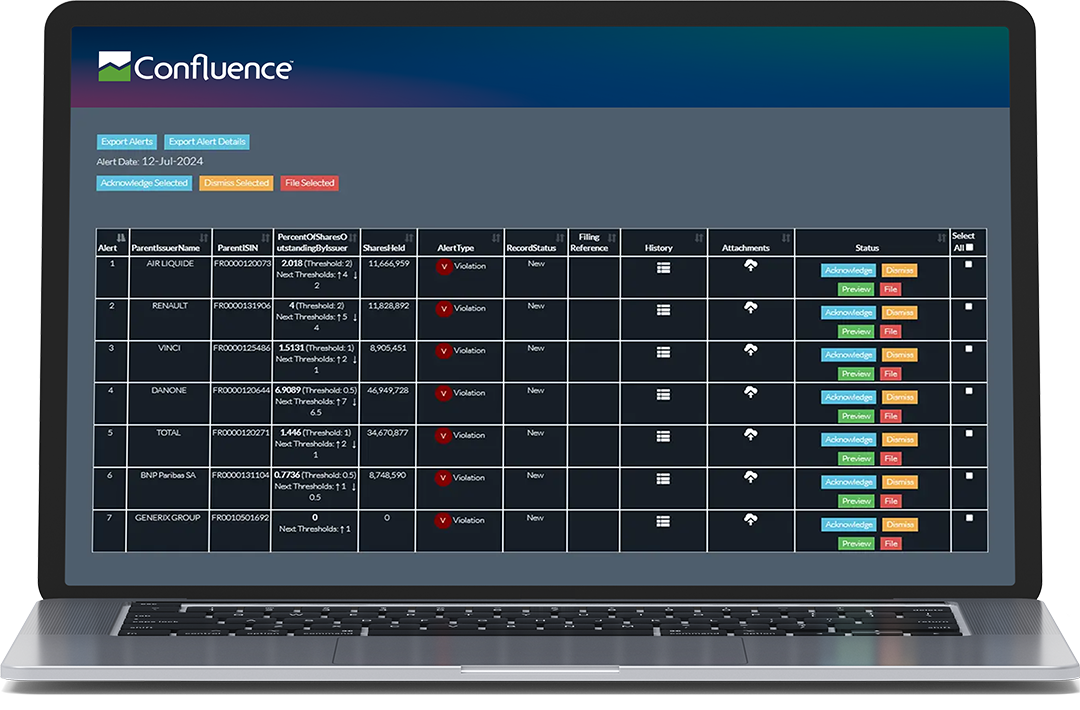Check the selection box for alert 4 DANONE
The height and width of the screenshot is (710, 1080).
[x=968, y=391]
